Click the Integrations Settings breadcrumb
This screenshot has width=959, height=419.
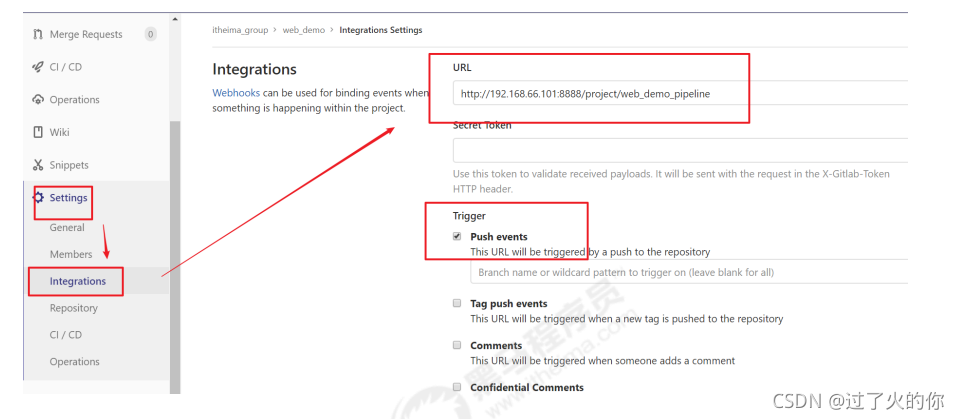click(380, 30)
